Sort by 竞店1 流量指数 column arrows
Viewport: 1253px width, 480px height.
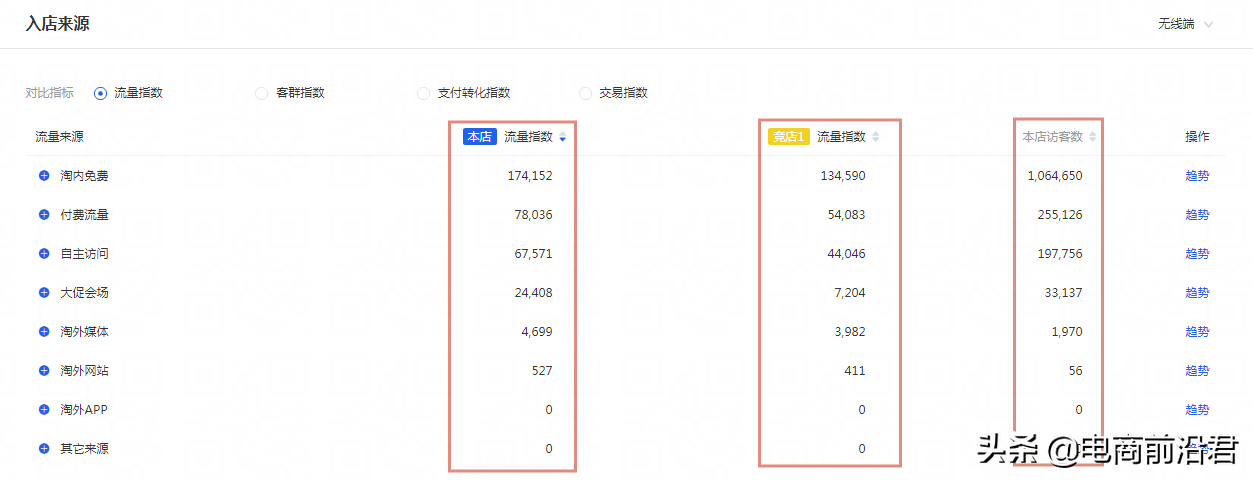tap(876, 137)
